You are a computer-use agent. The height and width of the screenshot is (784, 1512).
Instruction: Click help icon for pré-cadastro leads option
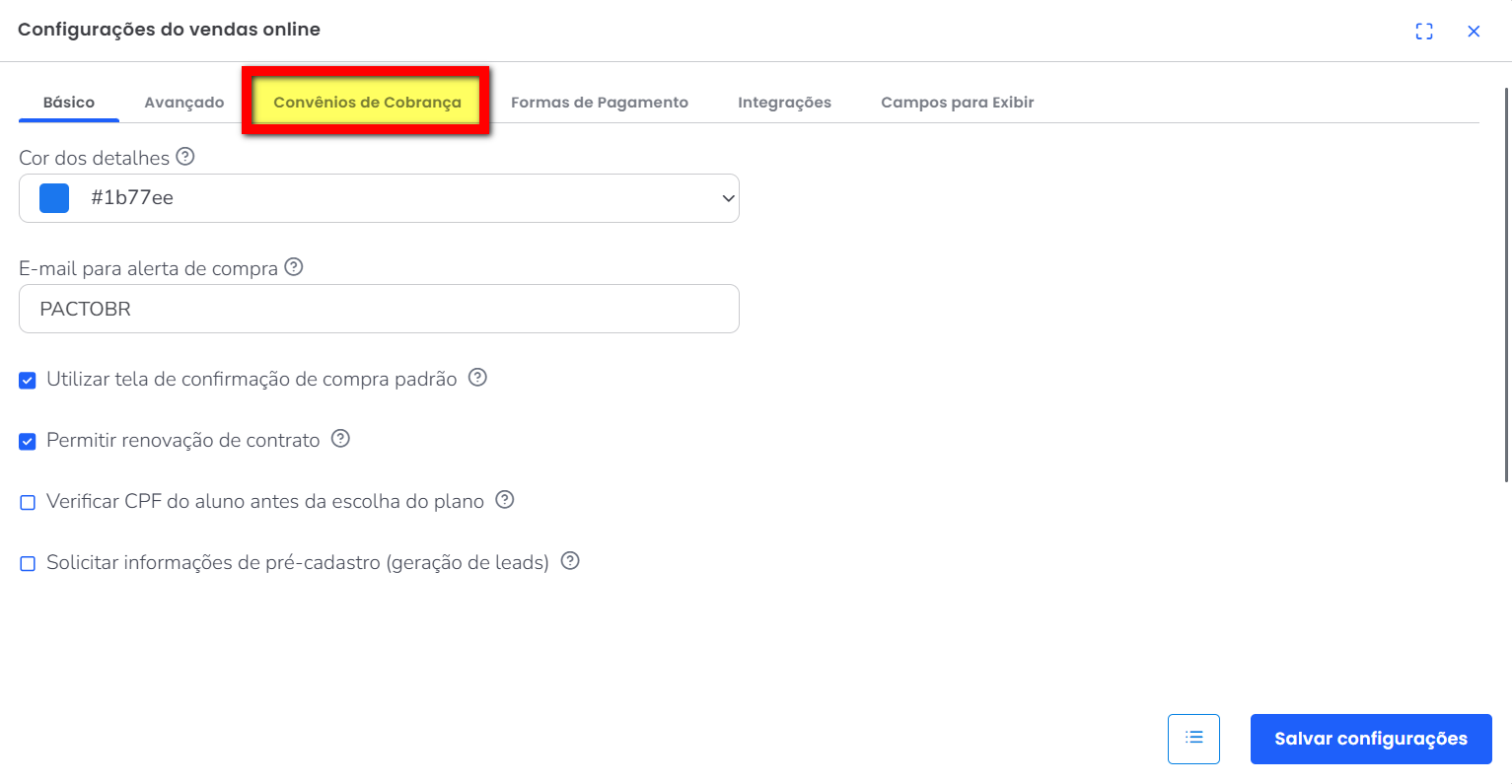[x=569, y=561]
